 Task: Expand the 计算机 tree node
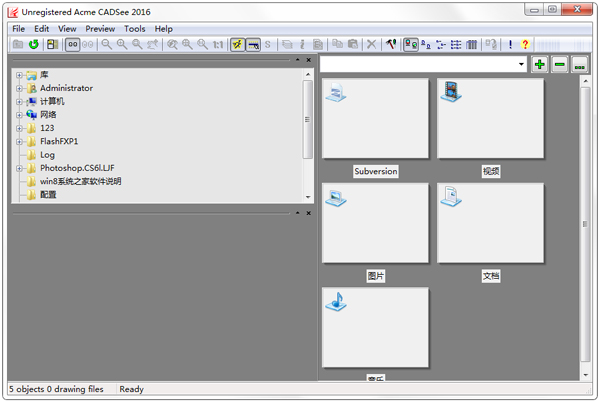(x=19, y=102)
